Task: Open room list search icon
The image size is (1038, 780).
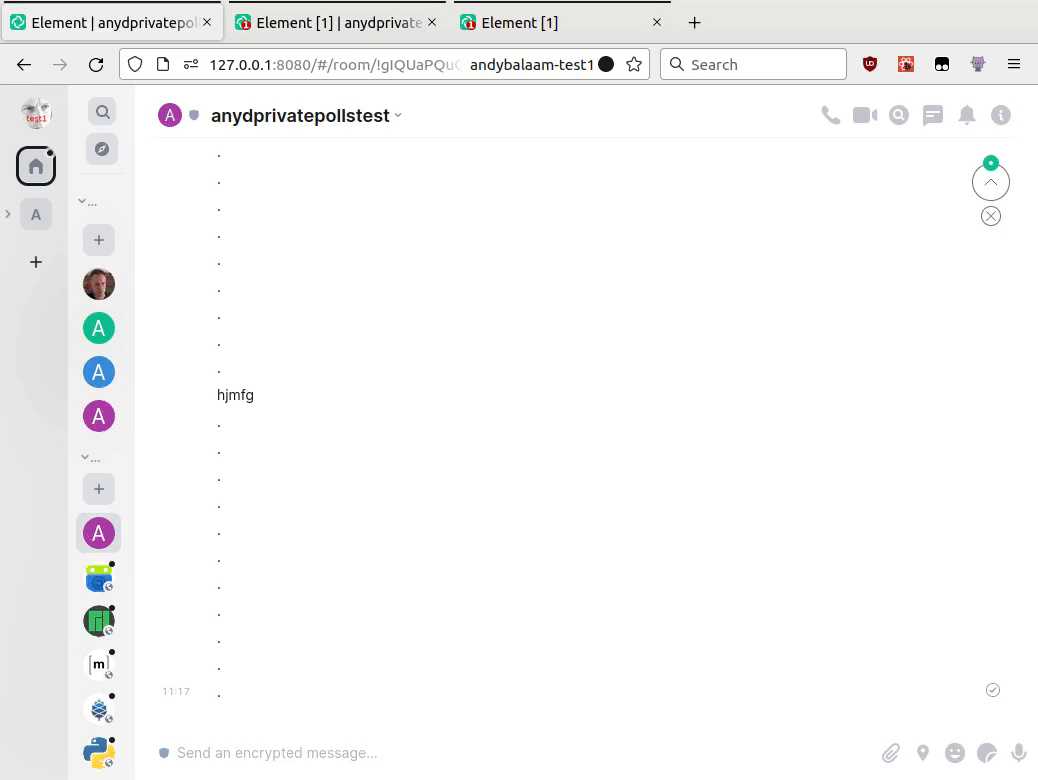Action: [x=102, y=112]
